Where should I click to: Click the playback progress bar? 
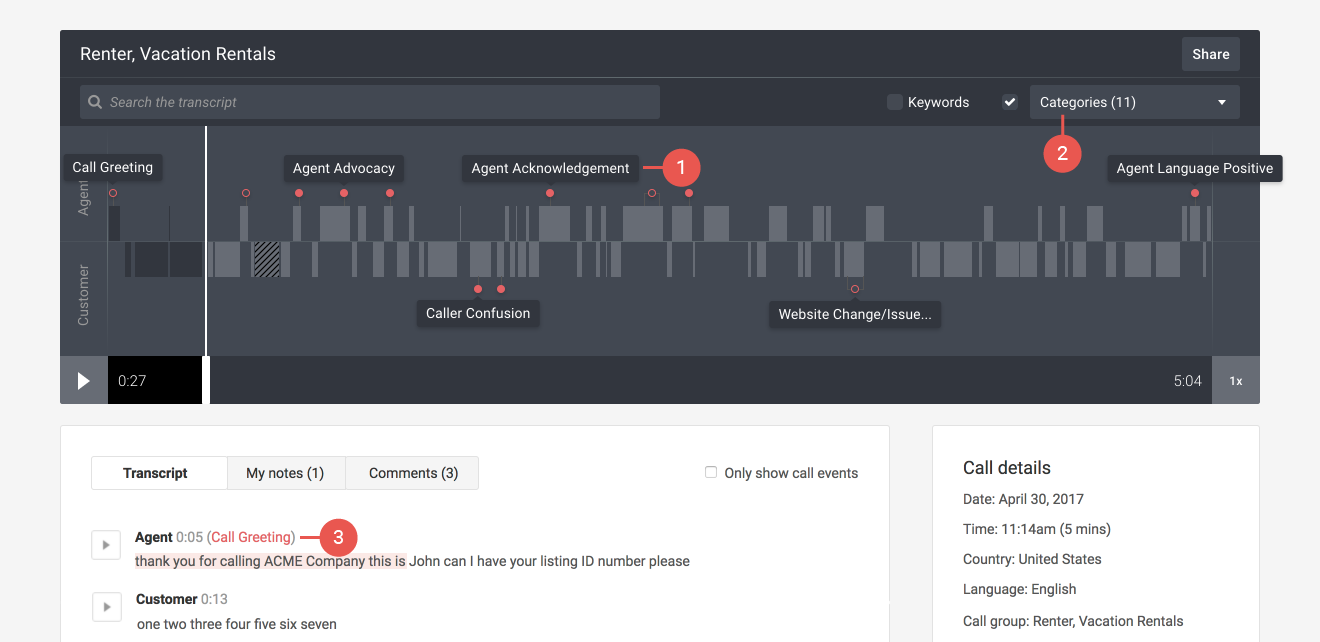(690, 381)
